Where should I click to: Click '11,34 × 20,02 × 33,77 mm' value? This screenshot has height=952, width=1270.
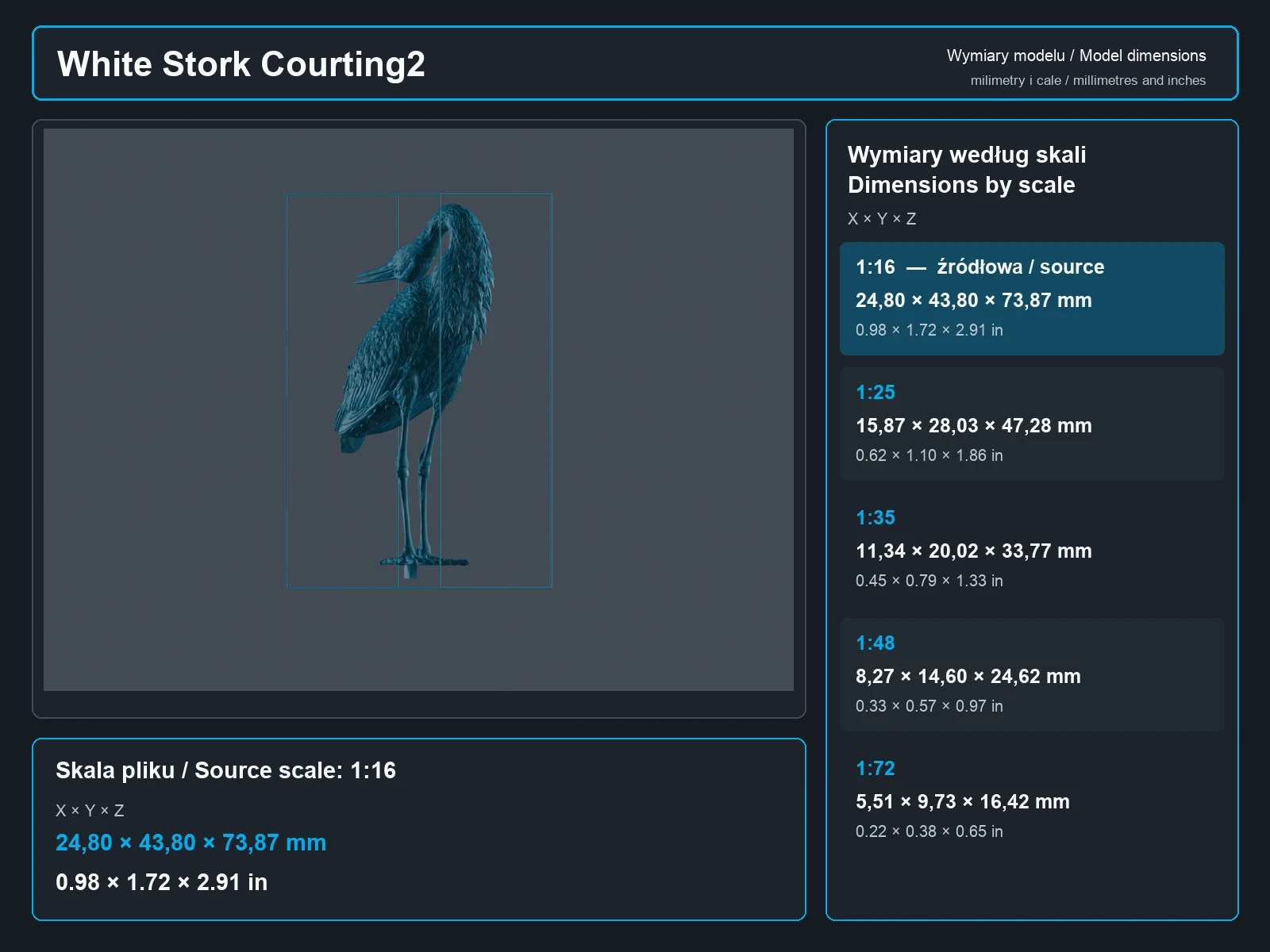tap(973, 551)
